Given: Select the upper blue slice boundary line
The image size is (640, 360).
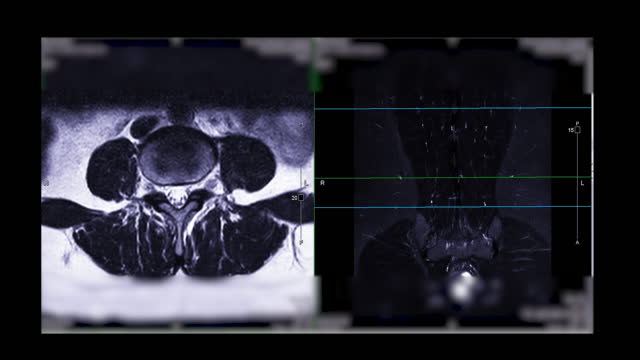Looking at the screenshot, I should pos(453,108).
